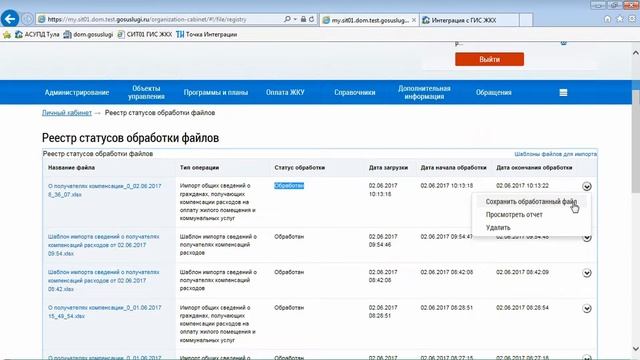Image resolution: width=640 pixels, height=360 pixels.
Task: Open the dom.gosuslugi bookmark
Action: 88,35
